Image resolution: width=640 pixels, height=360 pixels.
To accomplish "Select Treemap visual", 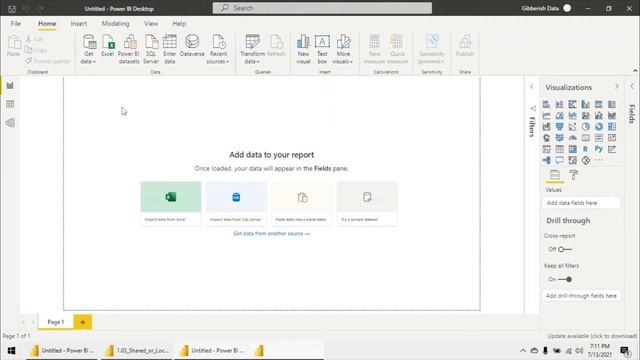I will tap(611, 127).
